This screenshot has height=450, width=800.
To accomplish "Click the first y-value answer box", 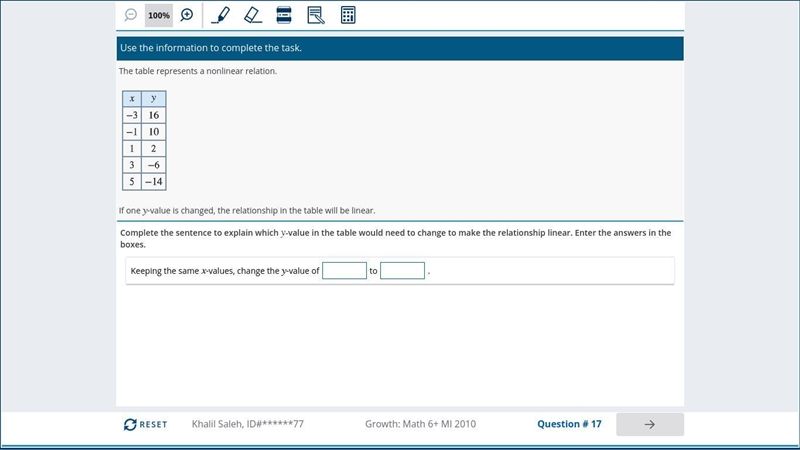I will [x=344, y=270].
